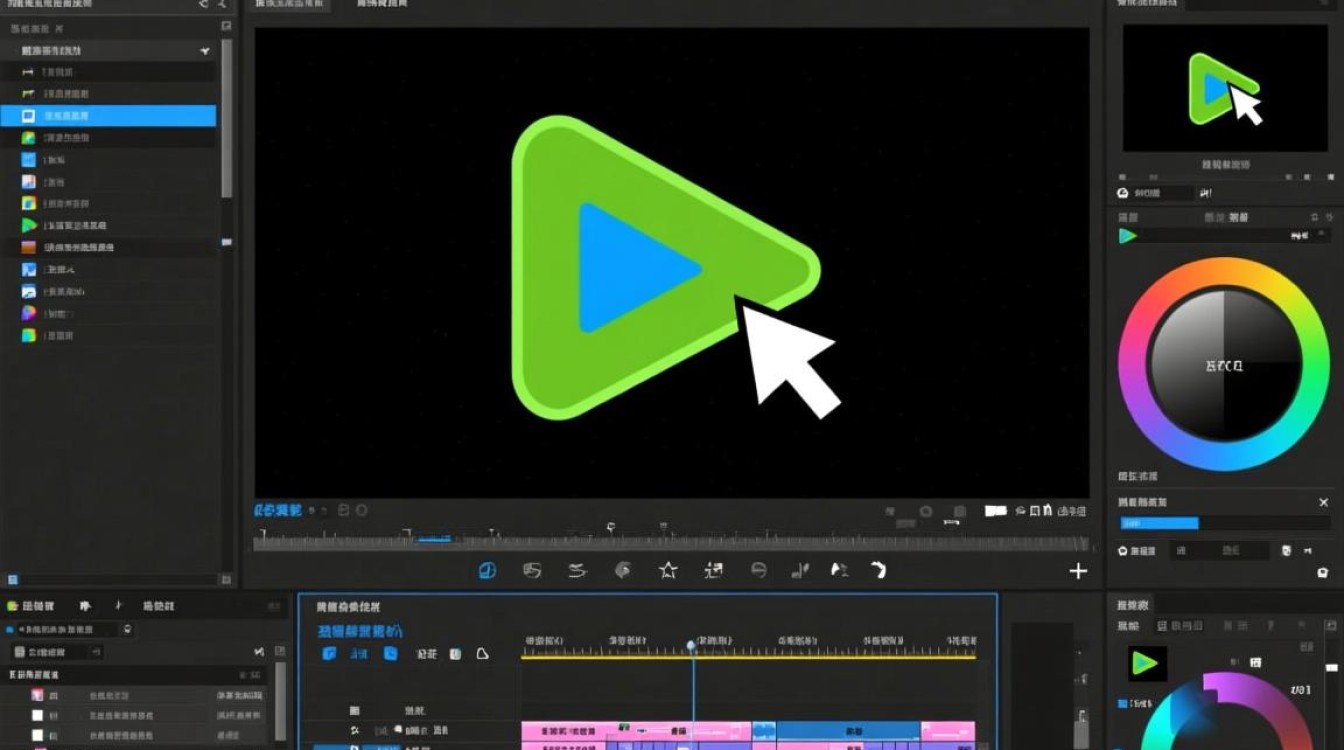The width and height of the screenshot is (1344, 750).
Task: Click the first blue square icon in timeline header
Action: click(x=329, y=654)
